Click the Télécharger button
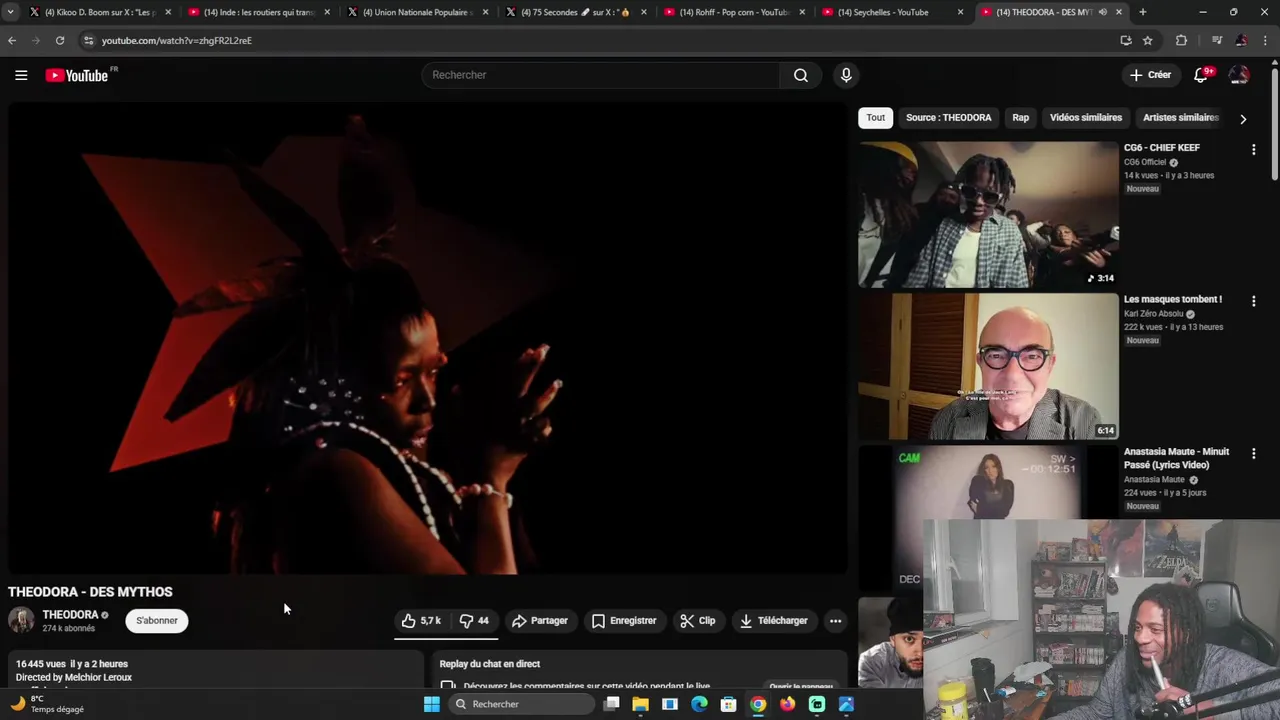 click(773, 621)
